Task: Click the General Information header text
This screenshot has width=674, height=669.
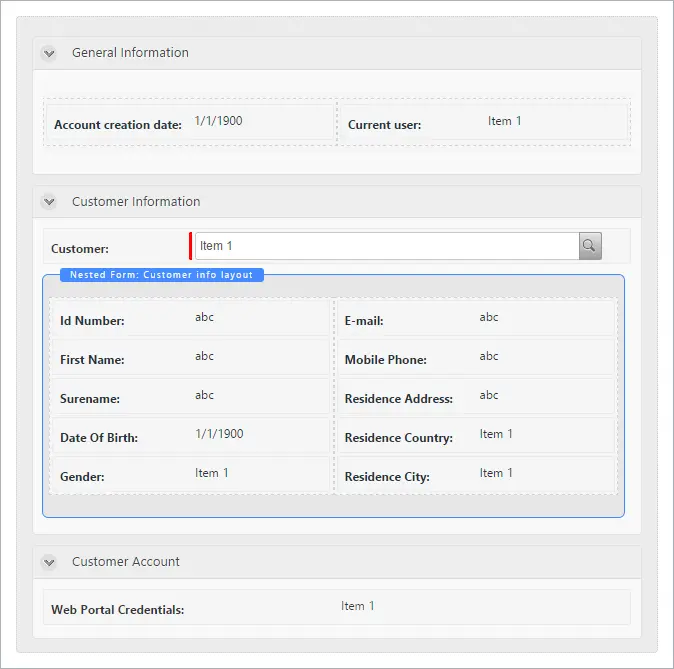Action: pyautogui.click(x=130, y=52)
